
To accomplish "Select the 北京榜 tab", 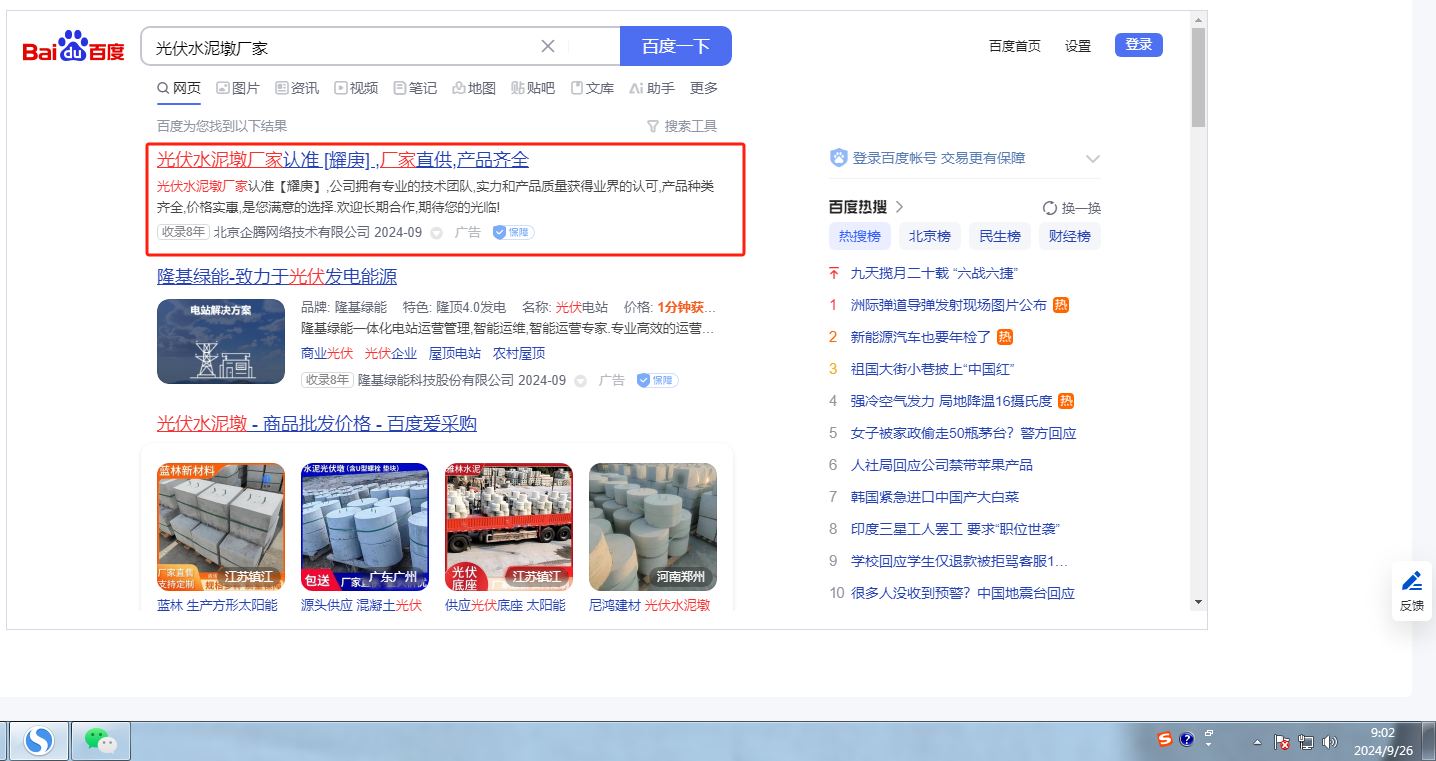I will 930,237.
